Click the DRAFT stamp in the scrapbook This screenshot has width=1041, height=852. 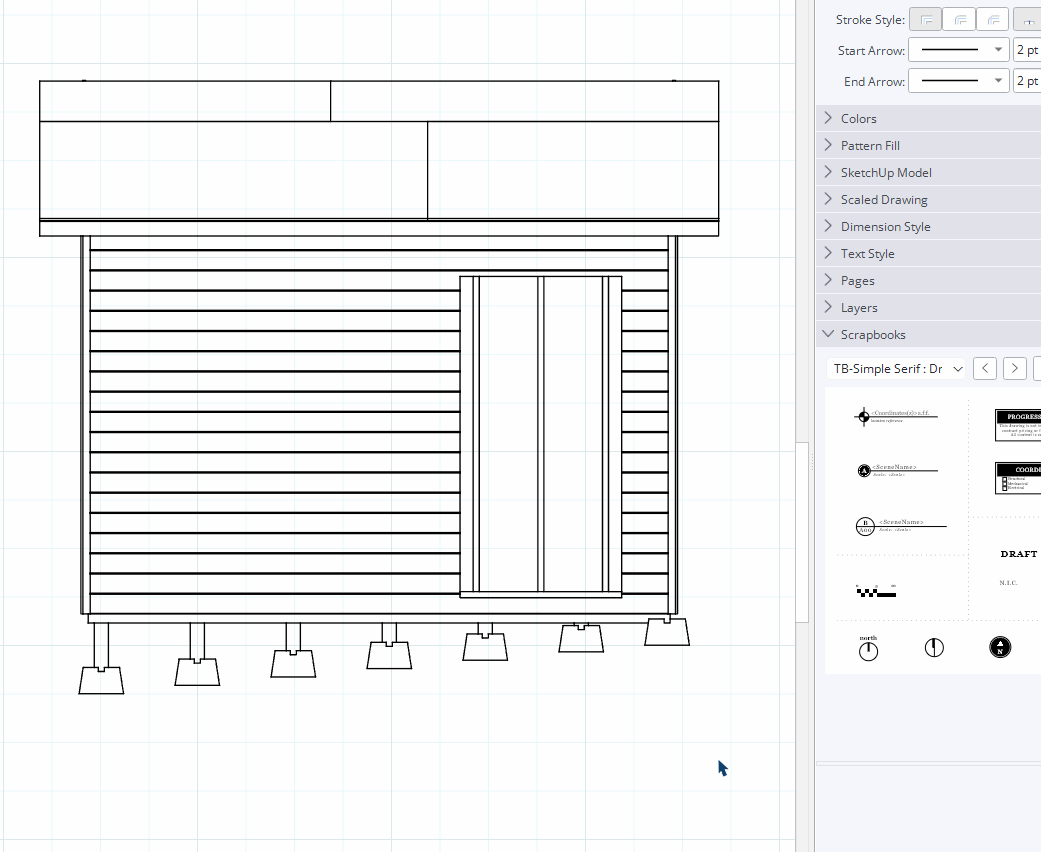(1018, 554)
